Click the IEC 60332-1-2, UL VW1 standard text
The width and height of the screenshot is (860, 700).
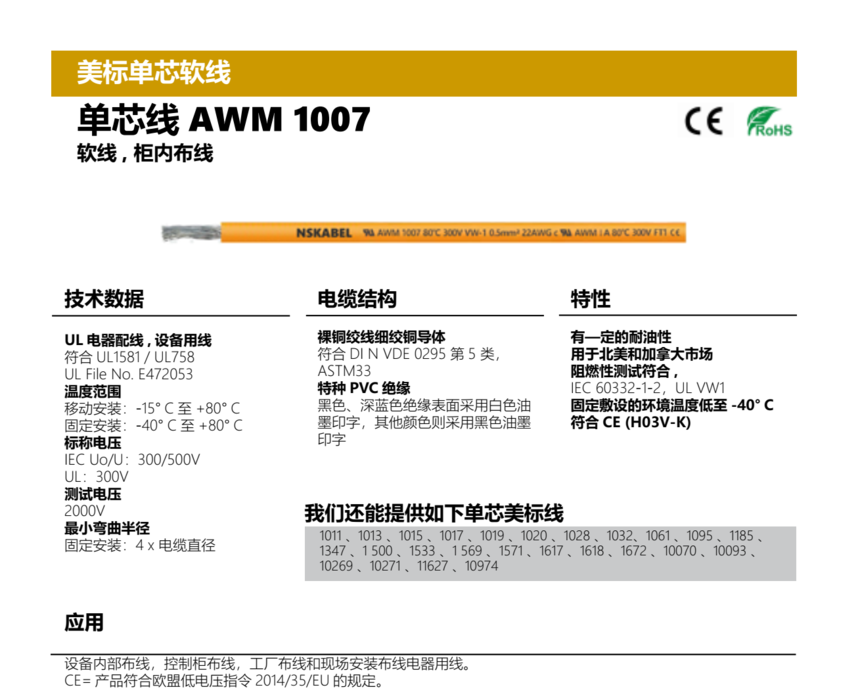(647, 389)
